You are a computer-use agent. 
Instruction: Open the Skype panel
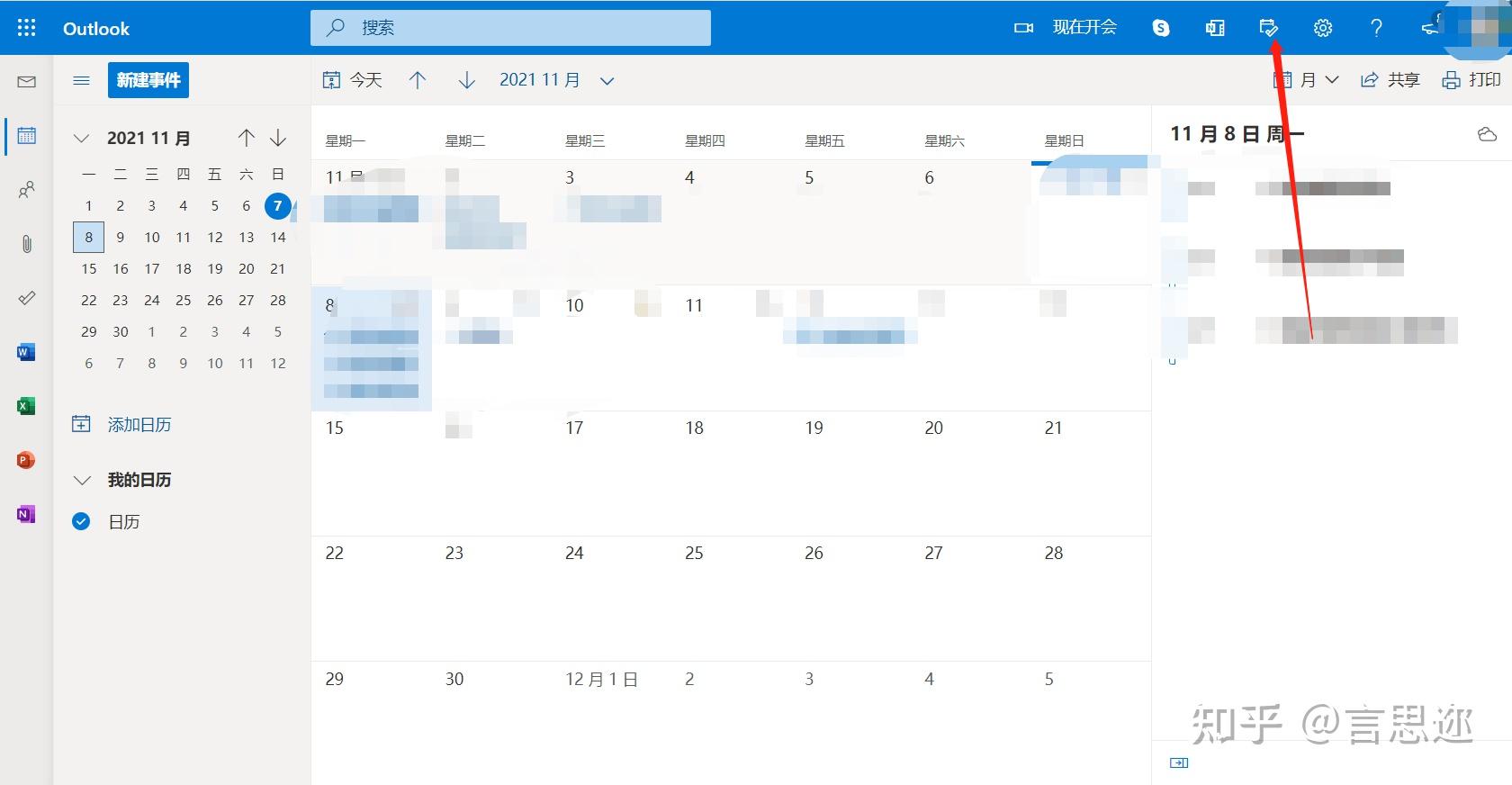tap(1161, 28)
